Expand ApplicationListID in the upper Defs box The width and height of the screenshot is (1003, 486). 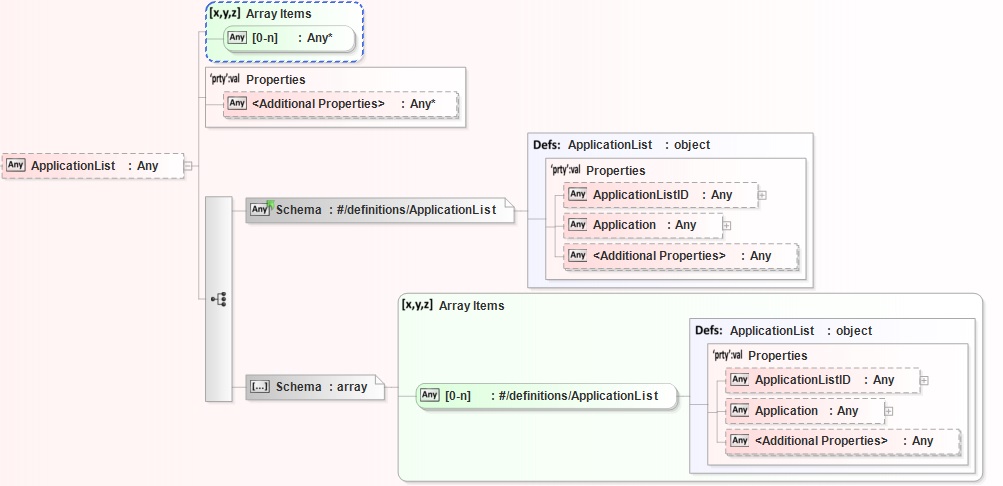click(x=762, y=195)
